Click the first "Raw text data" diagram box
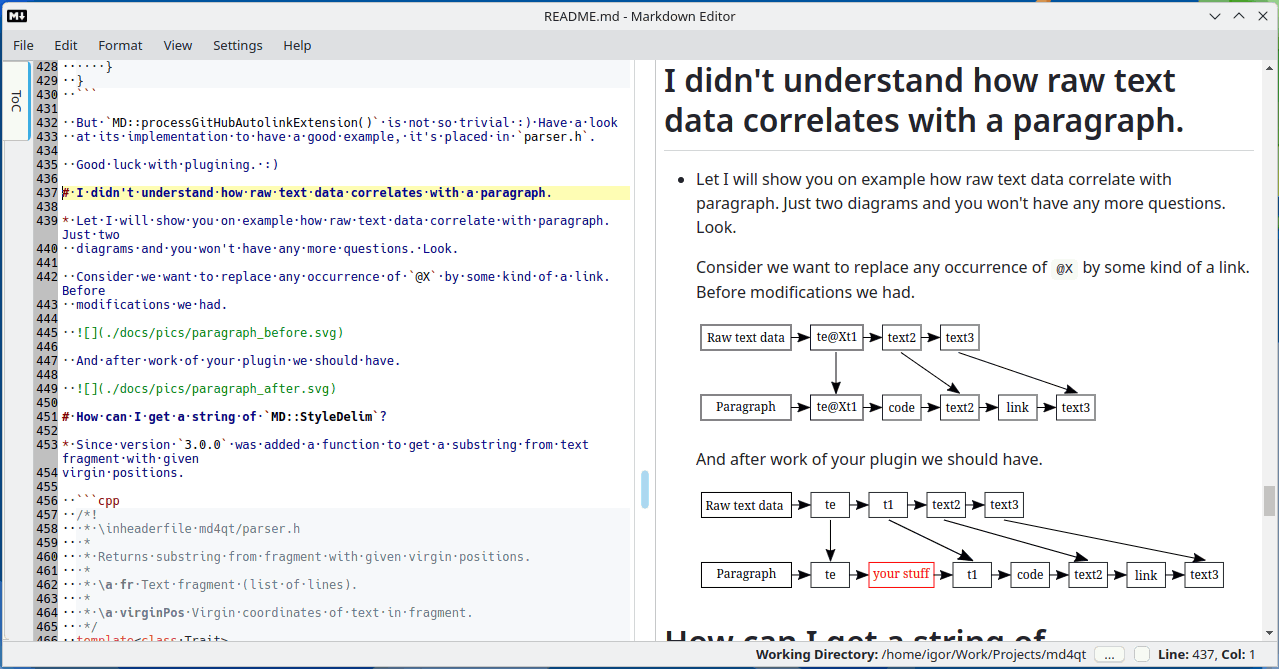This screenshot has height=669, width=1279. coord(745,338)
